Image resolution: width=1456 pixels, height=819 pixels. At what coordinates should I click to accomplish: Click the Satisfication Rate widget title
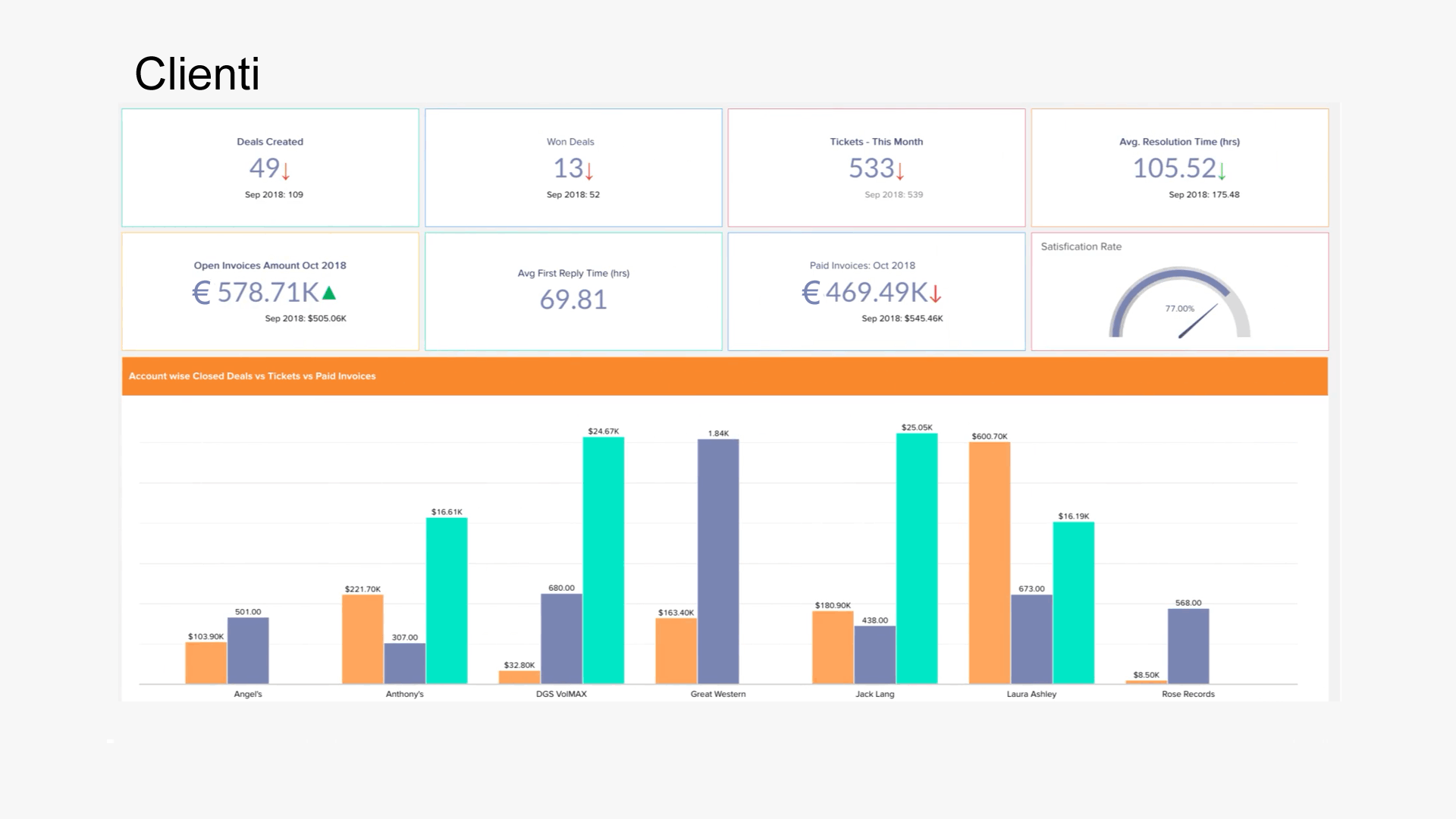[1081, 246]
